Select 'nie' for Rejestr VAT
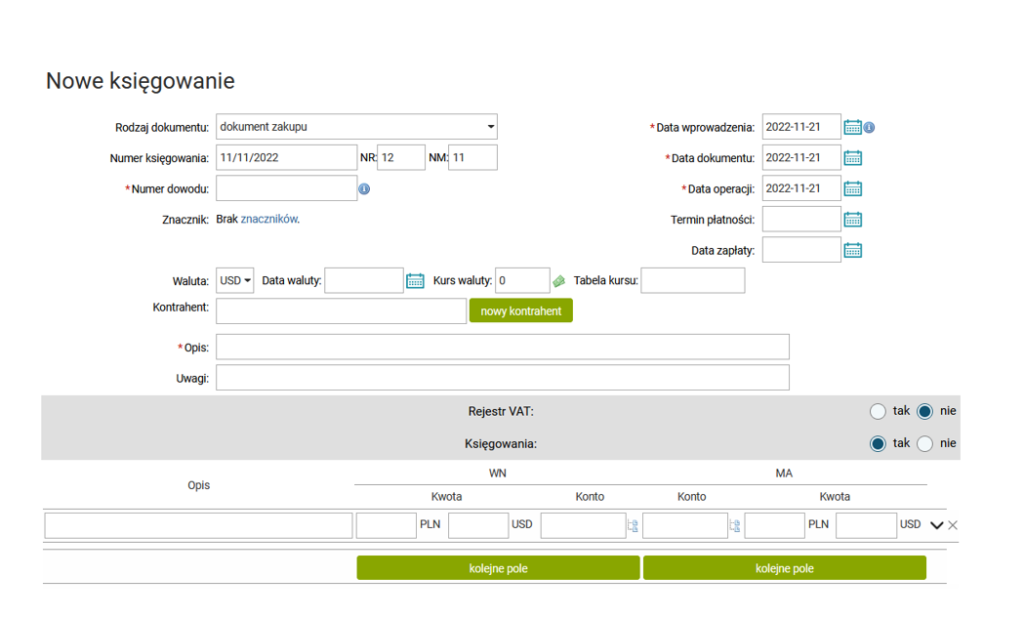1024x618 pixels. point(925,411)
